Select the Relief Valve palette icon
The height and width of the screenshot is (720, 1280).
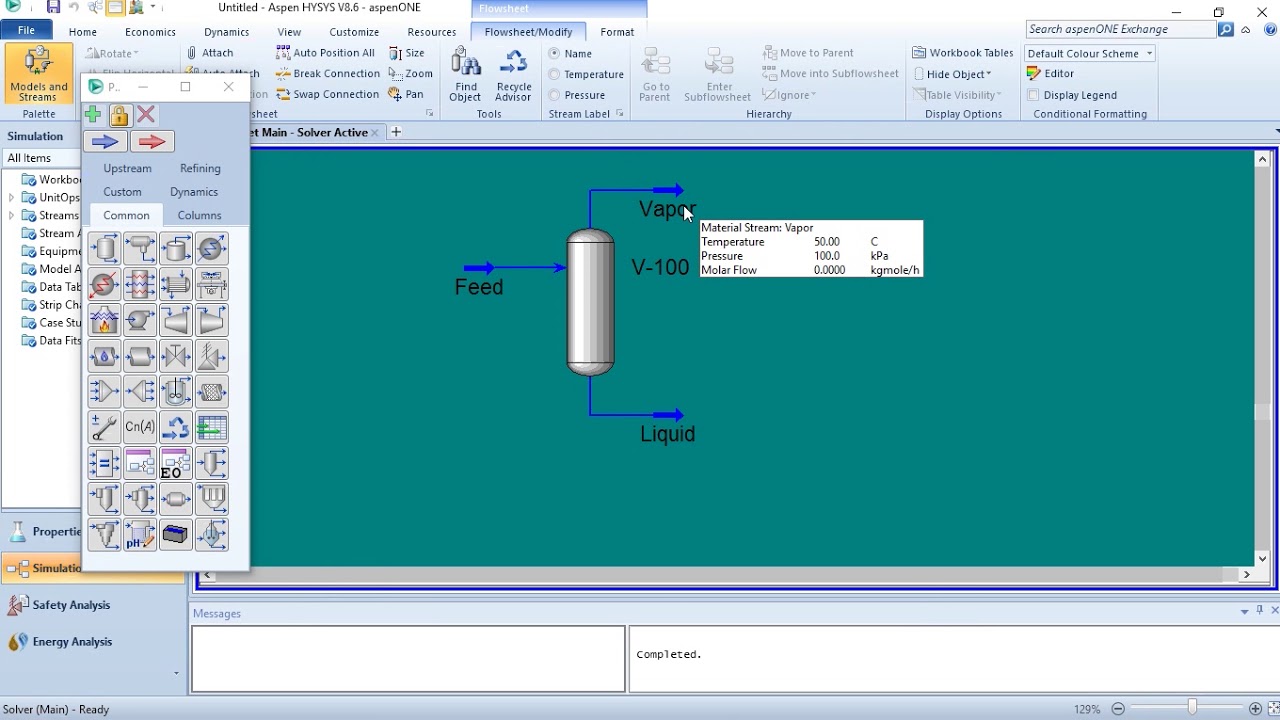click(212, 357)
